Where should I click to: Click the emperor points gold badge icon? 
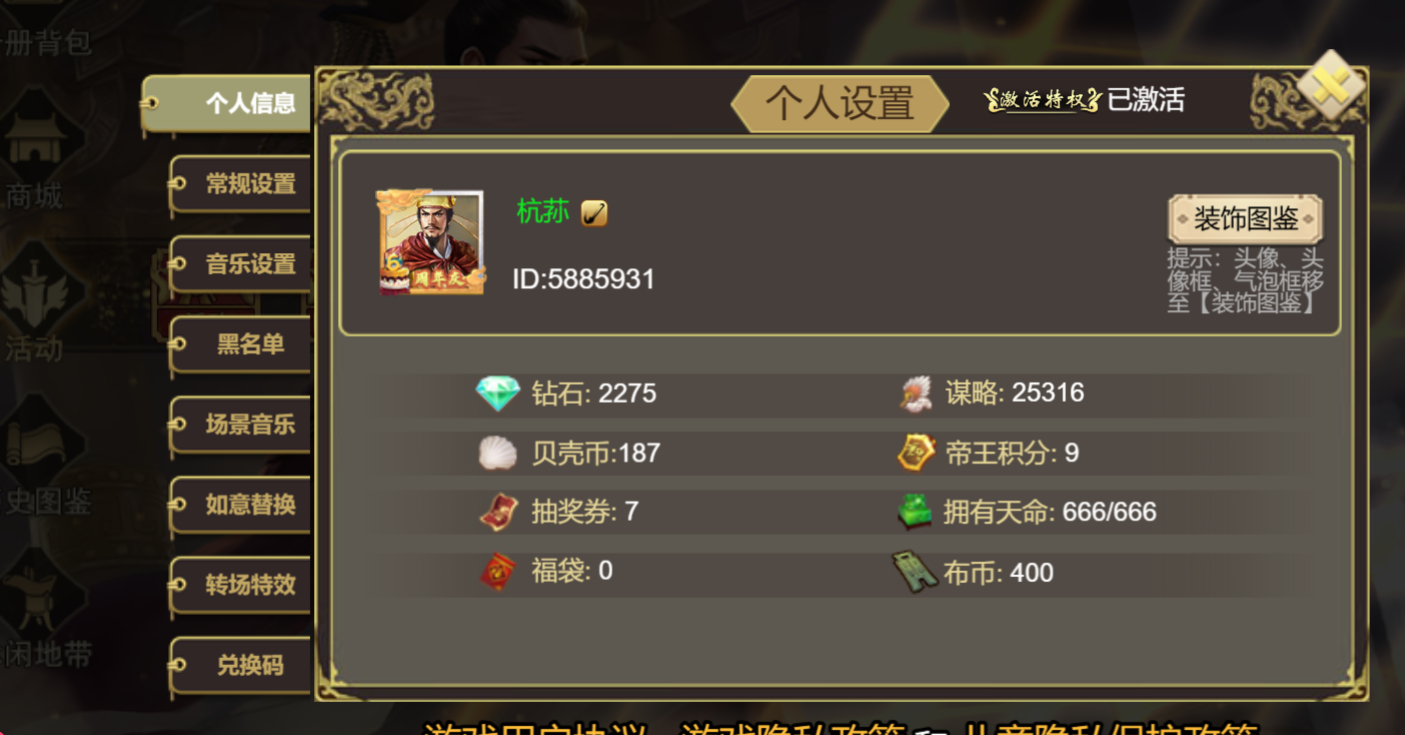point(916,453)
